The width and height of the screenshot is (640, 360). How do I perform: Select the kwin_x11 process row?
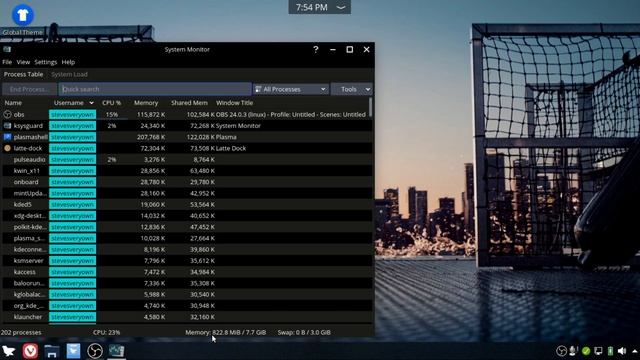[187, 171]
